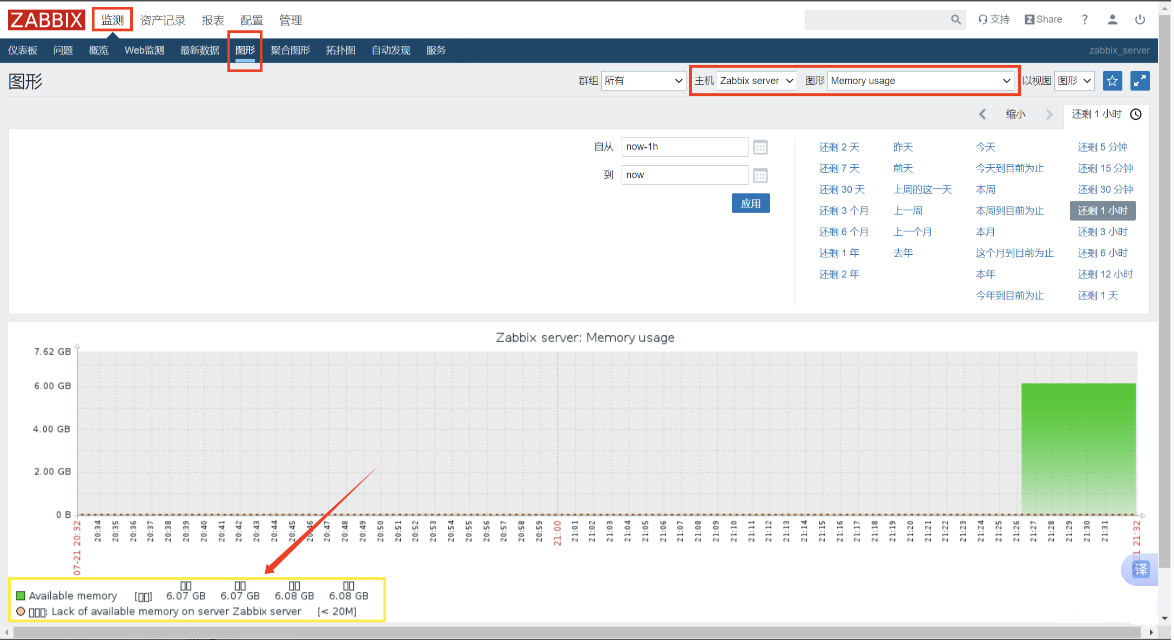
Task: Open the user profile icon
Action: 1112,19
